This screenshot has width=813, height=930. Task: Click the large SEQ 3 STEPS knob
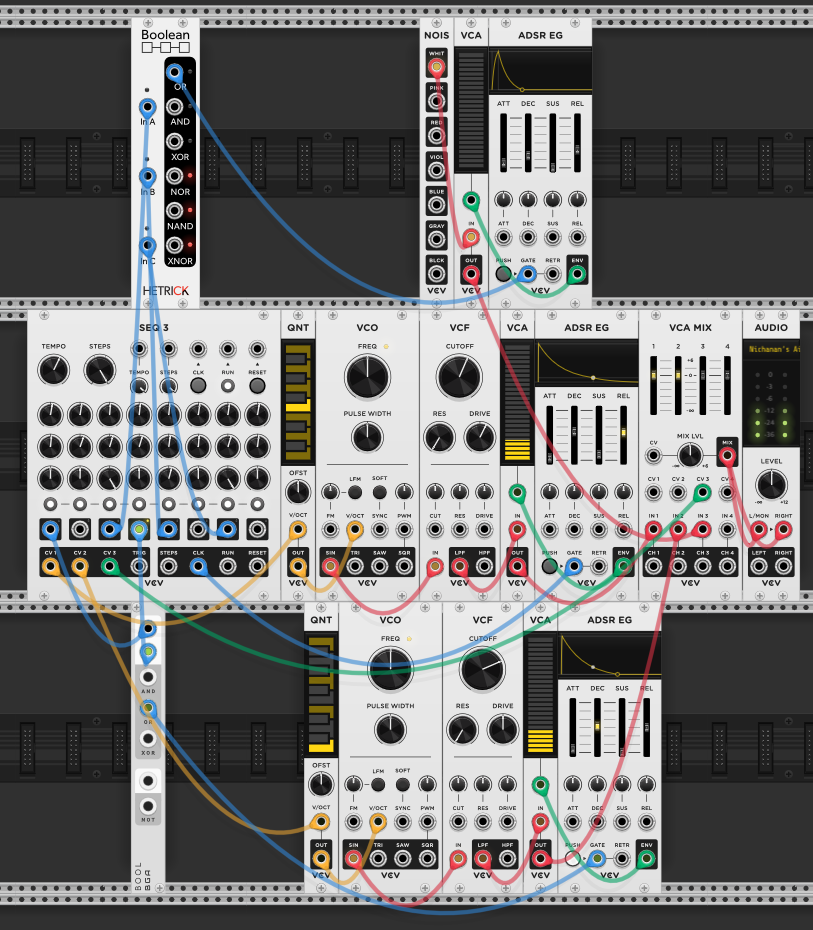pyautogui.click(x=100, y=370)
